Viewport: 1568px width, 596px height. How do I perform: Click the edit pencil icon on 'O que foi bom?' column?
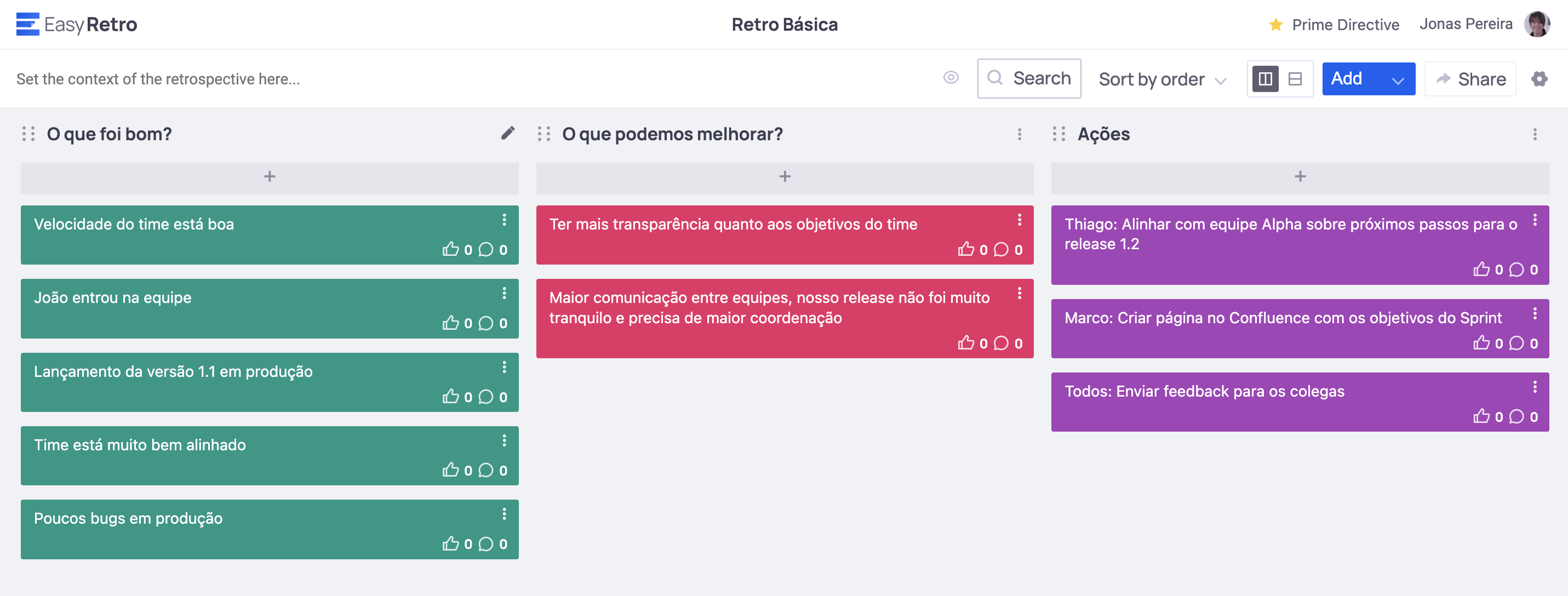508,132
